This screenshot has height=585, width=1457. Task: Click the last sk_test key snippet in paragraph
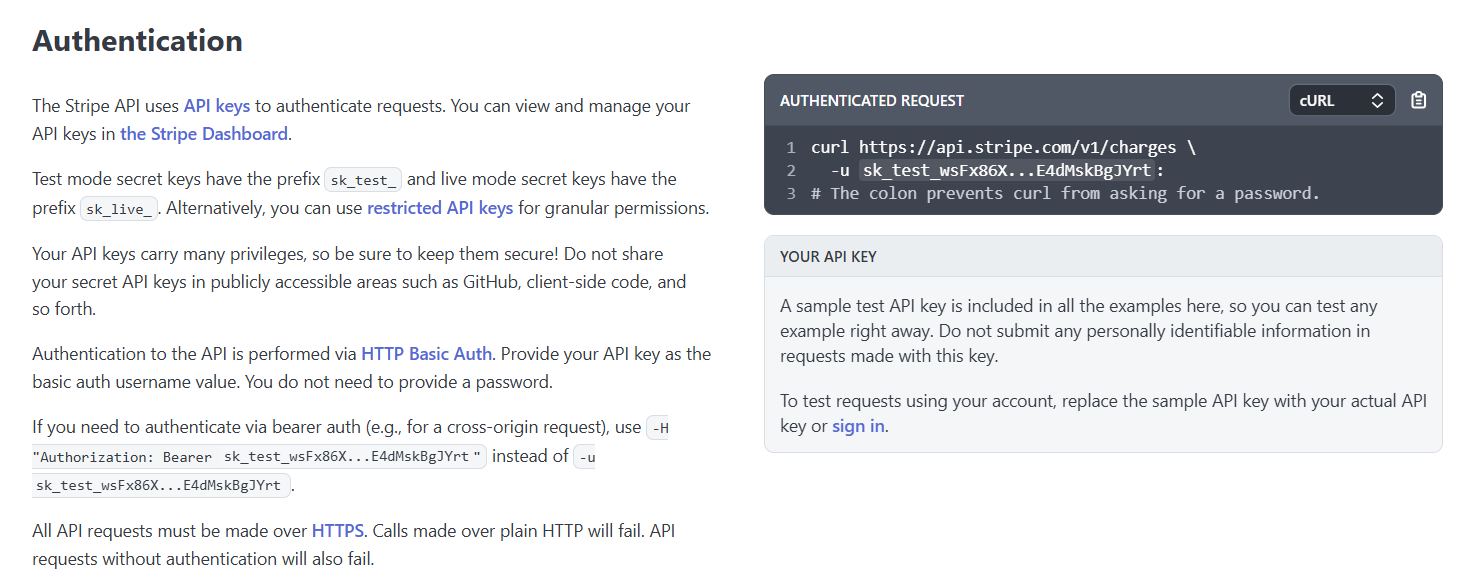[162, 486]
